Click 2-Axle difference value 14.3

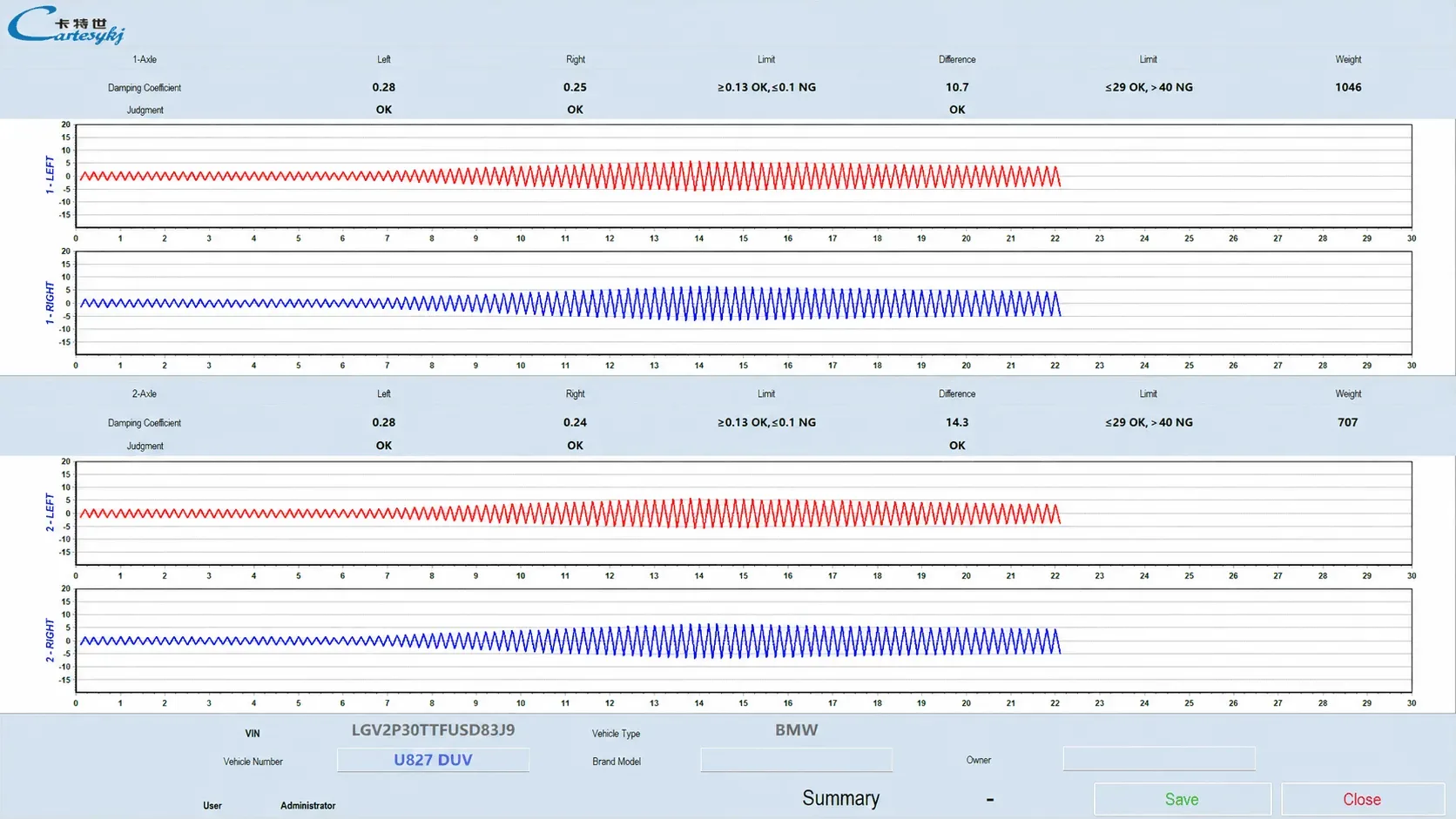[x=957, y=422]
